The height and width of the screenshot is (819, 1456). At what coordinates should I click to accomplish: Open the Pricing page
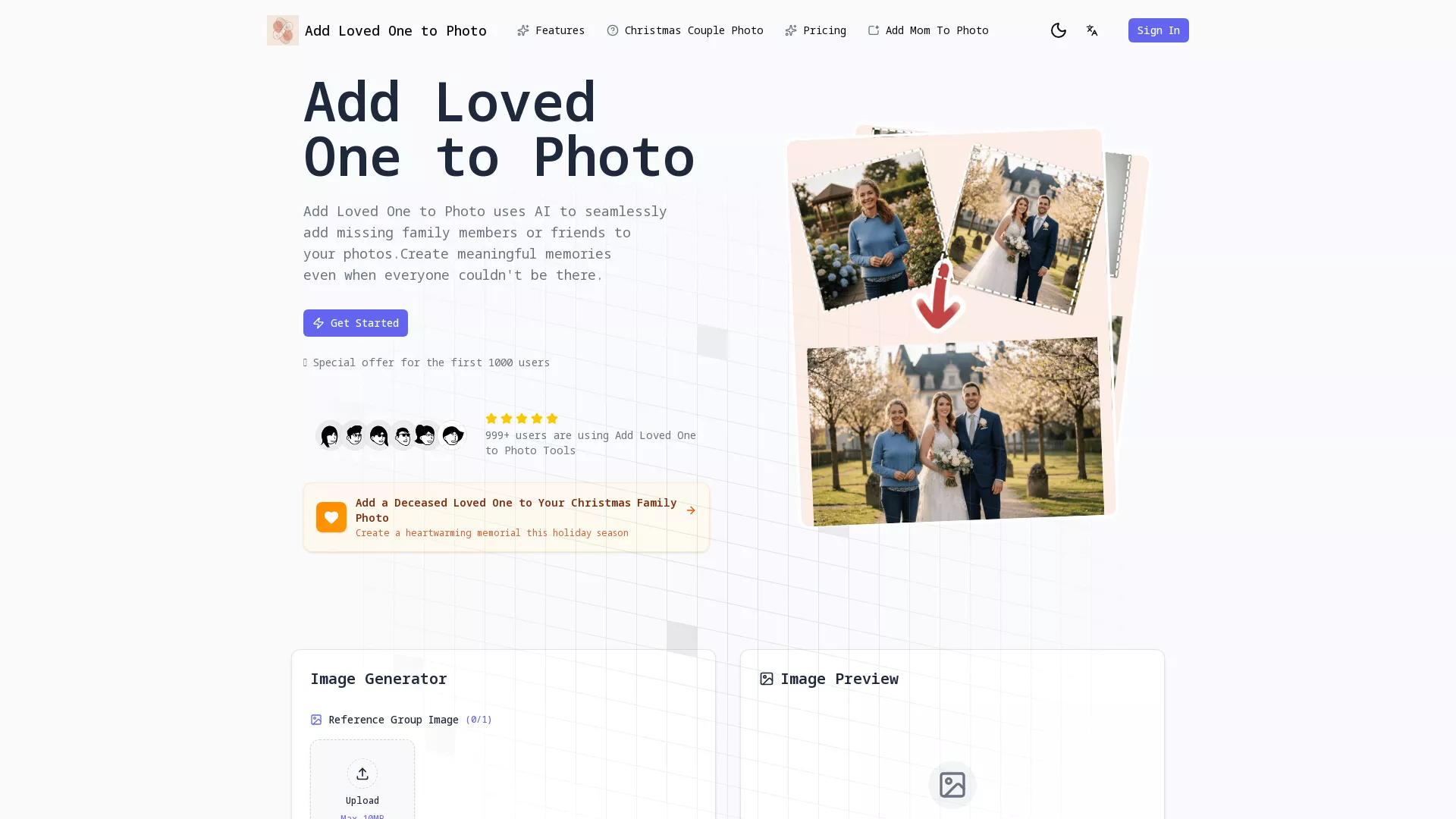824,30
